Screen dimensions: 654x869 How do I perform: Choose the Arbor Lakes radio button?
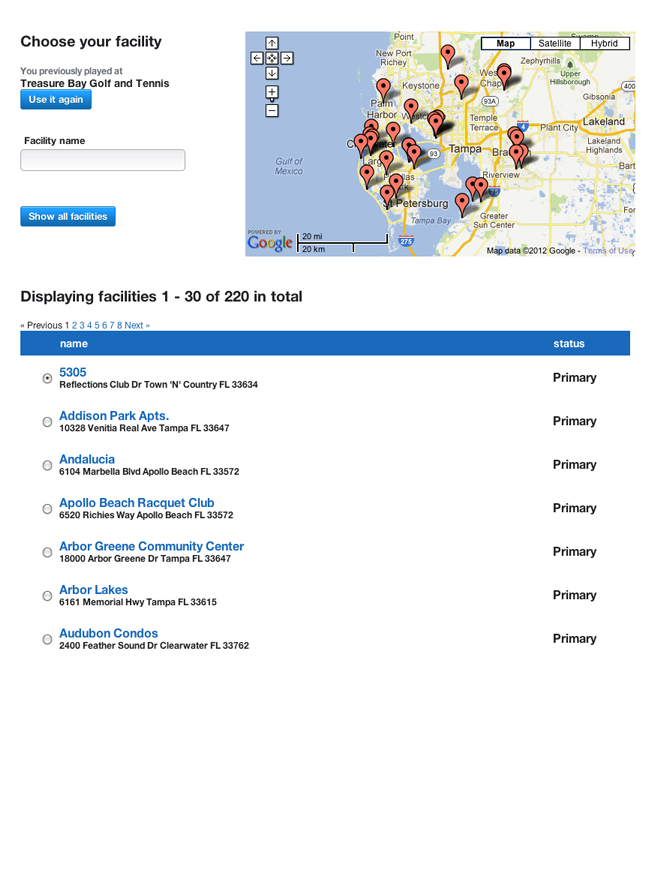pyautogui.click(x=47, y=596)
